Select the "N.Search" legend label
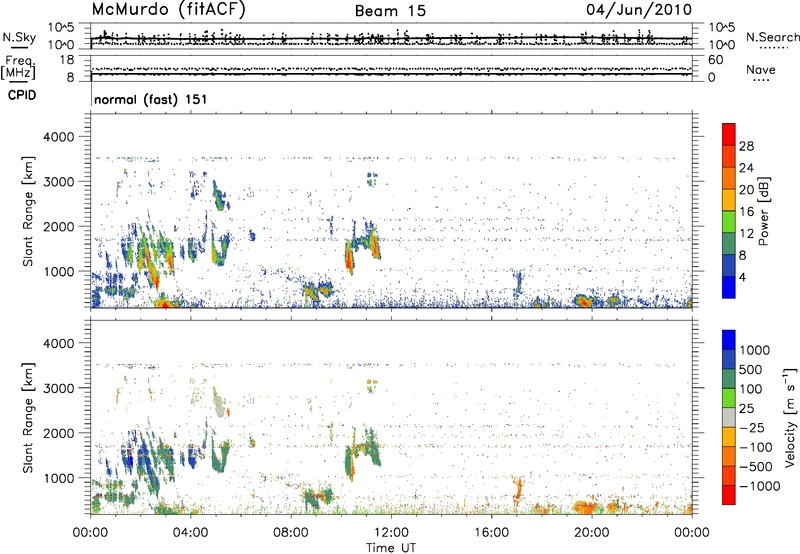This screenshot has height=554, width=800. pos(772,37)
